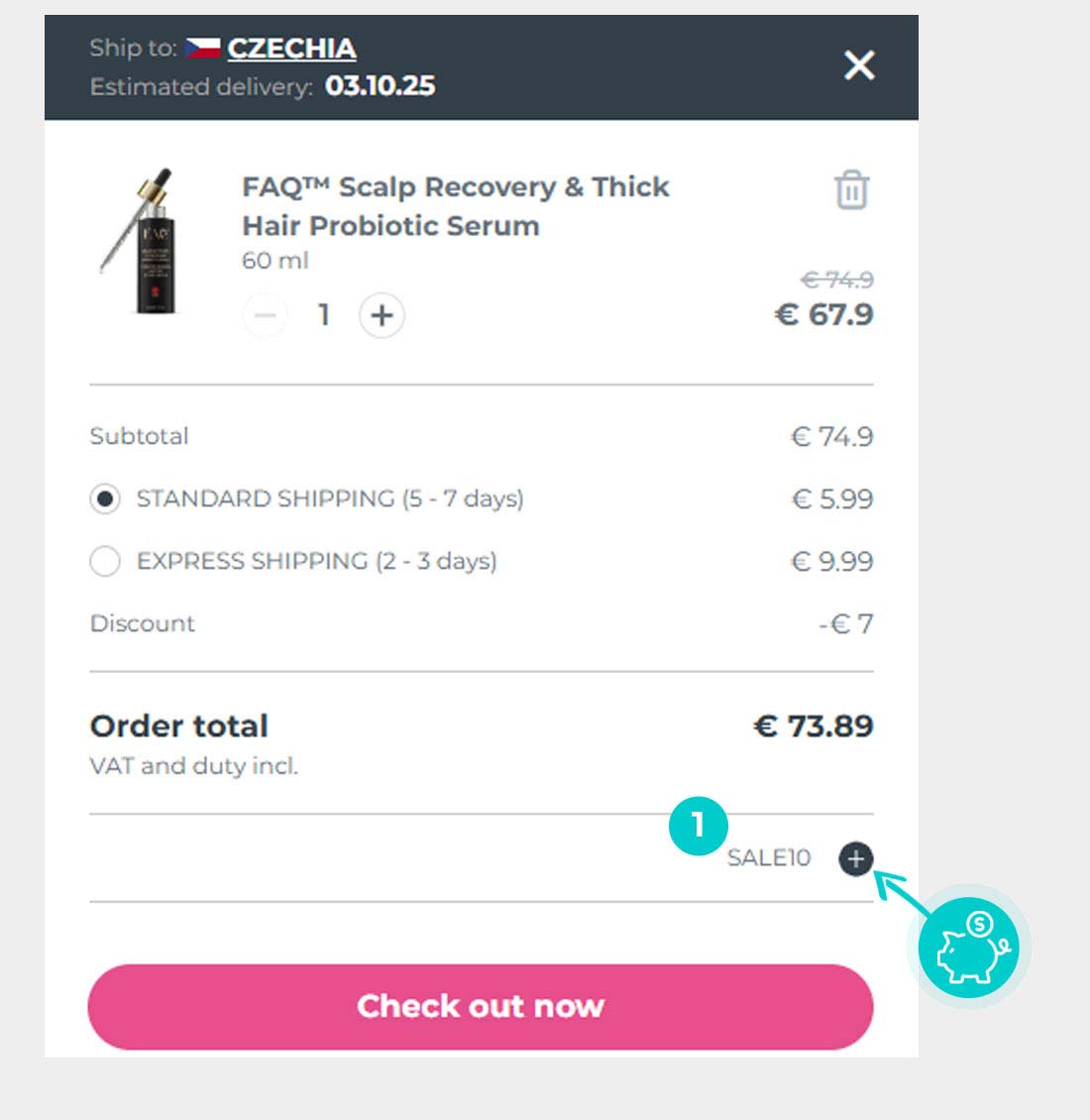Increase serum quantity with plus button

[381, 316]
